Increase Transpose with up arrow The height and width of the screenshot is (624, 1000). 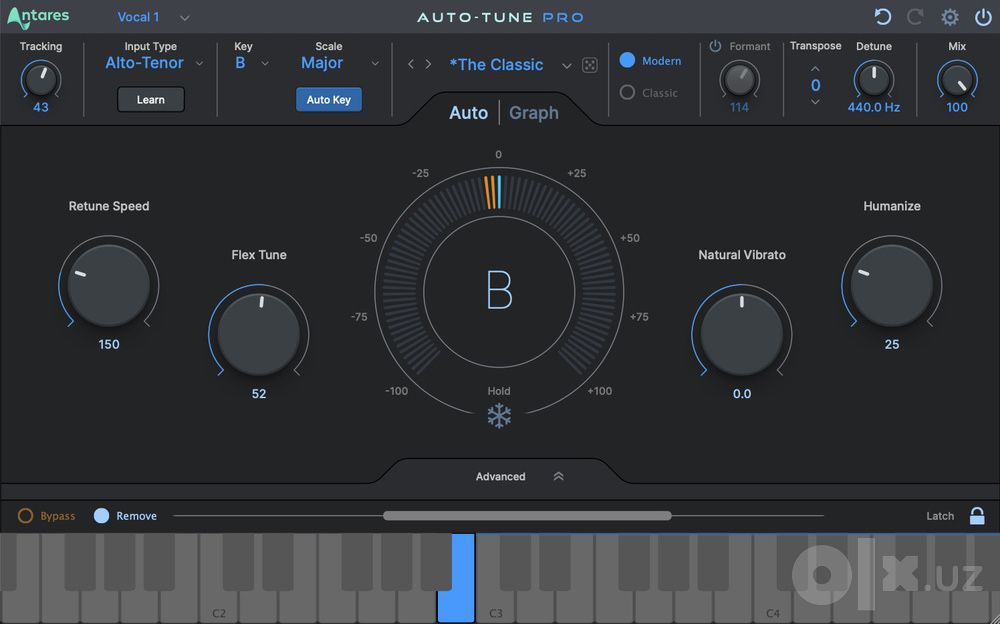(815, 68)
